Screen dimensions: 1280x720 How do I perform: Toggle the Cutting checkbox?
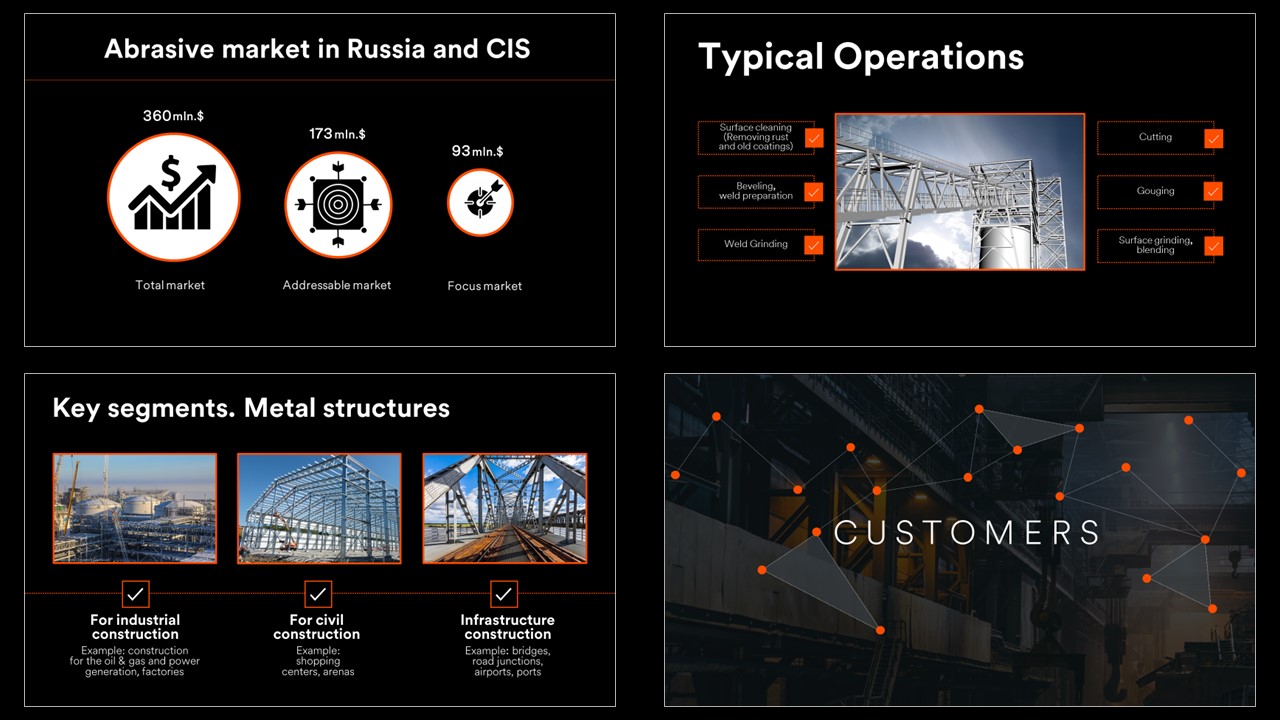click(x=1214, y=138)
